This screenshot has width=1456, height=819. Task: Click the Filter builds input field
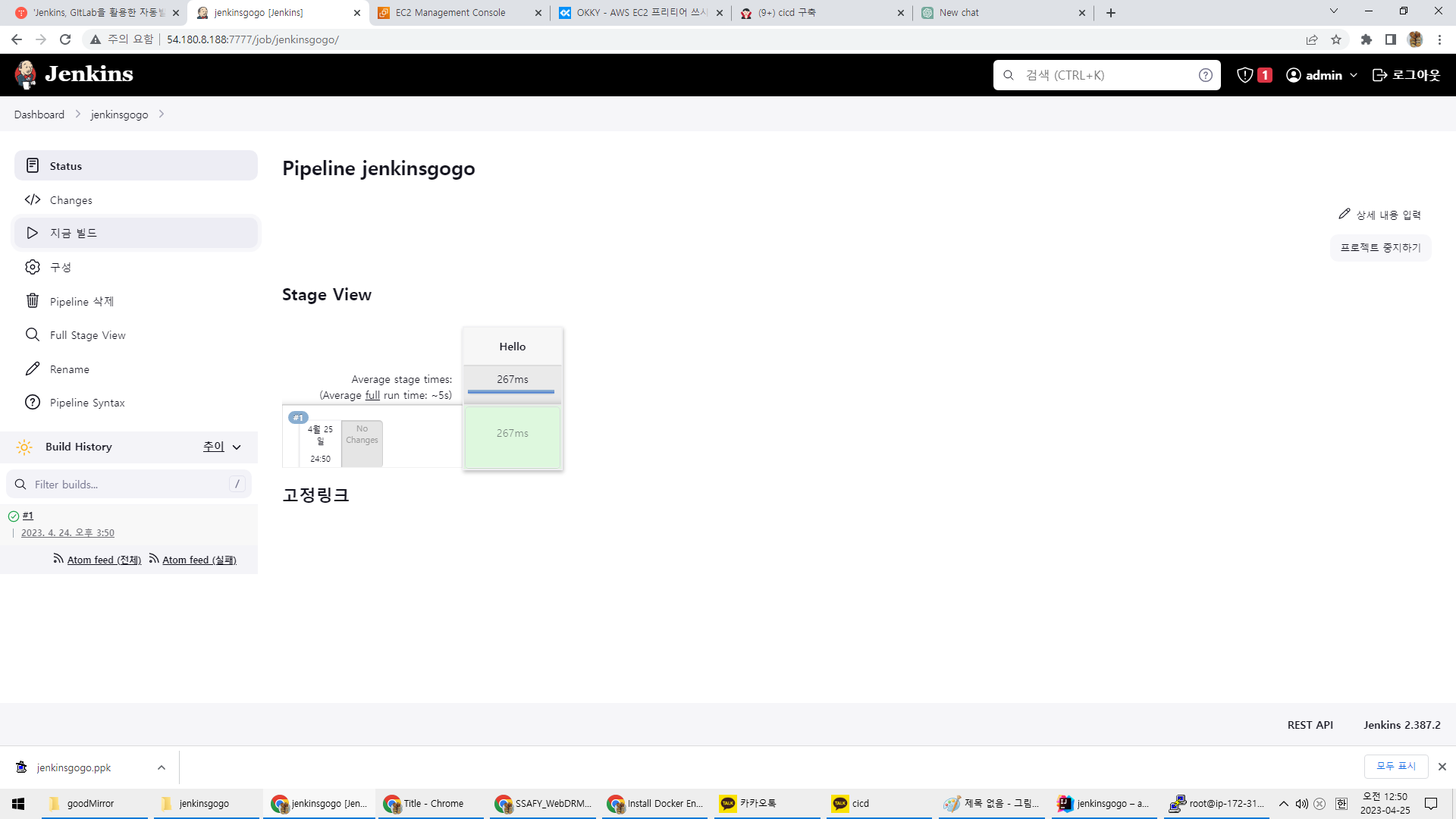pos(129,485)
